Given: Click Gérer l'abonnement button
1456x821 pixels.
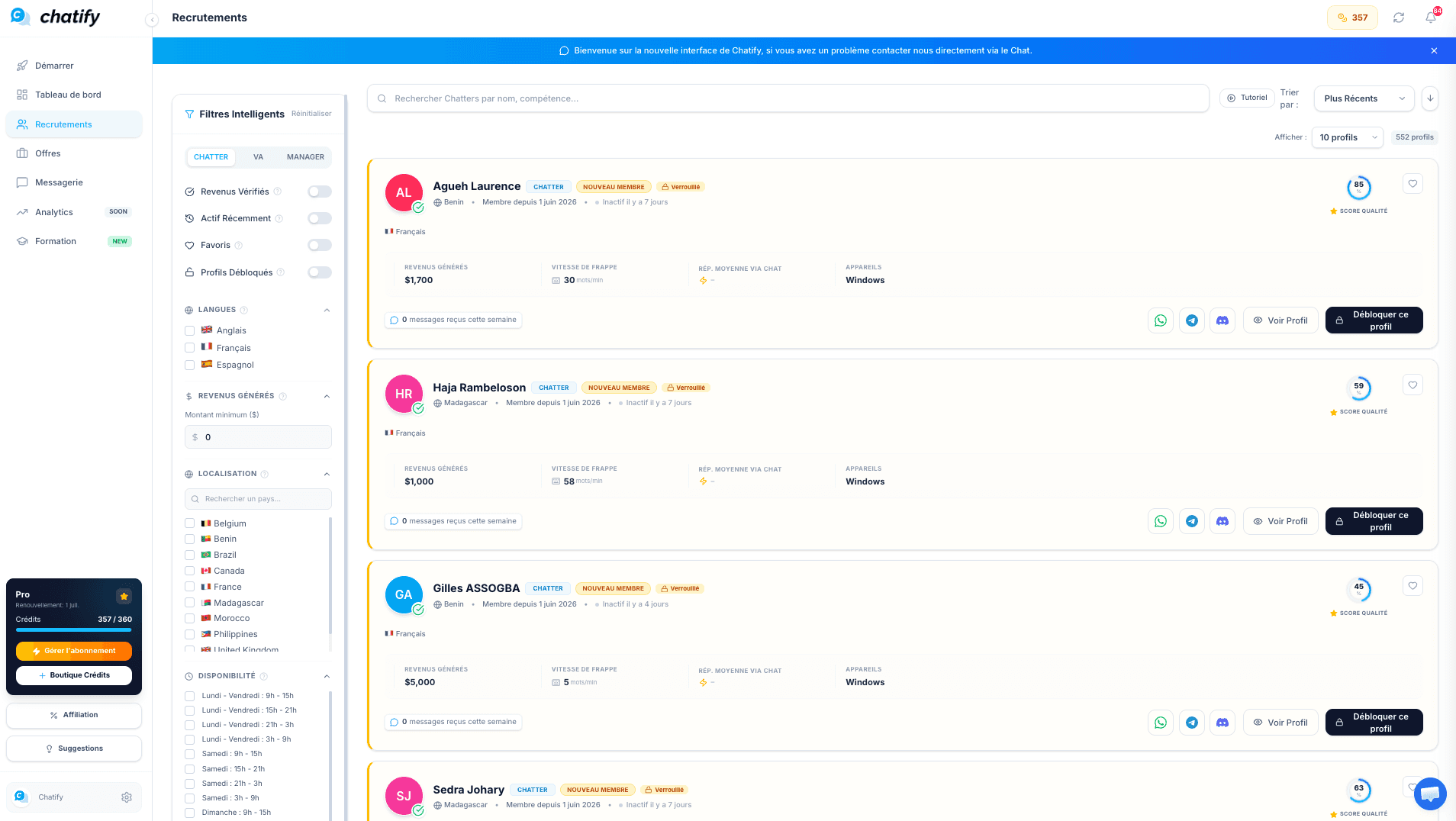Looking at the screenshot, I should pos(74,651).
